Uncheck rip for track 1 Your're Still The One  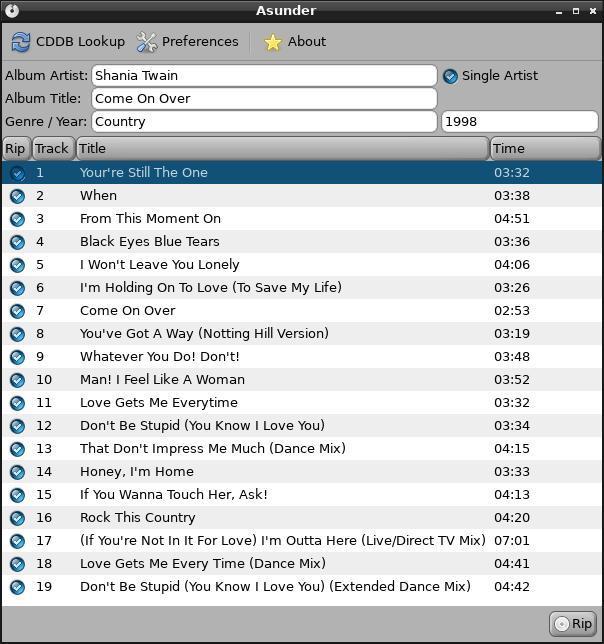17,173
